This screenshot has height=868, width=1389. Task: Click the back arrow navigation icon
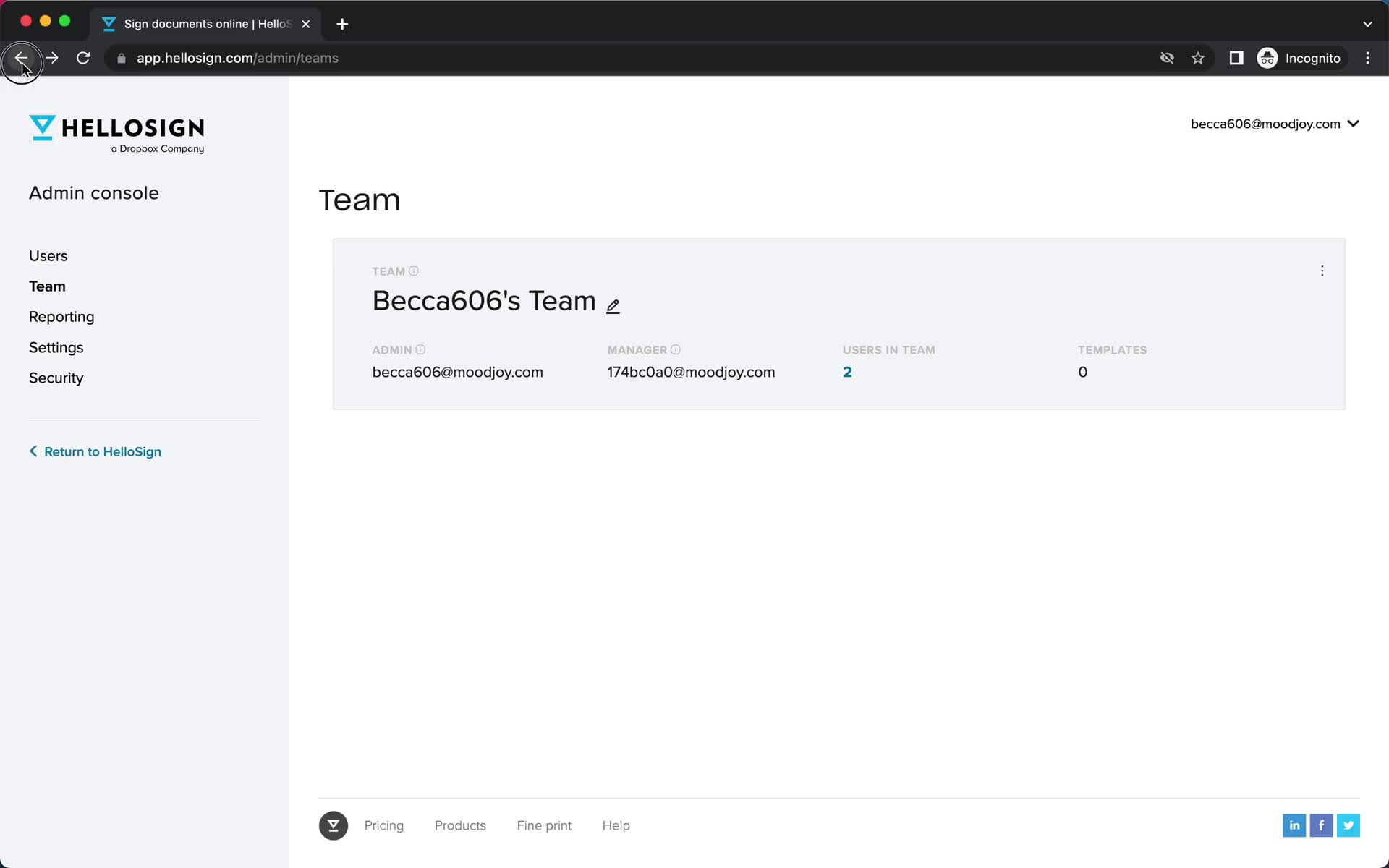[x=22, y=58]
